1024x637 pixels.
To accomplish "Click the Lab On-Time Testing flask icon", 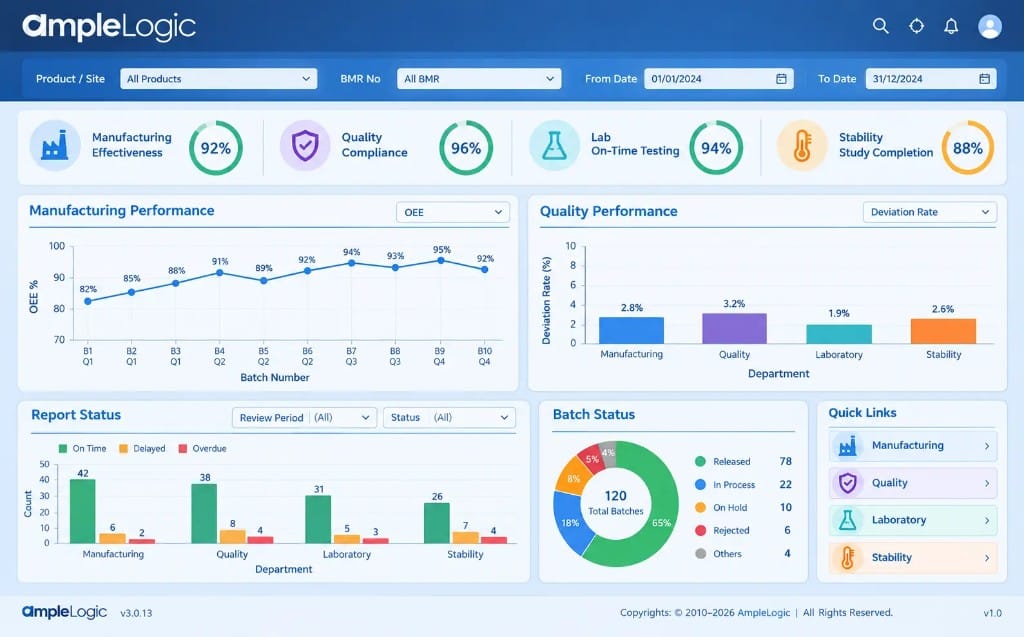I will (x=554, y=145).
